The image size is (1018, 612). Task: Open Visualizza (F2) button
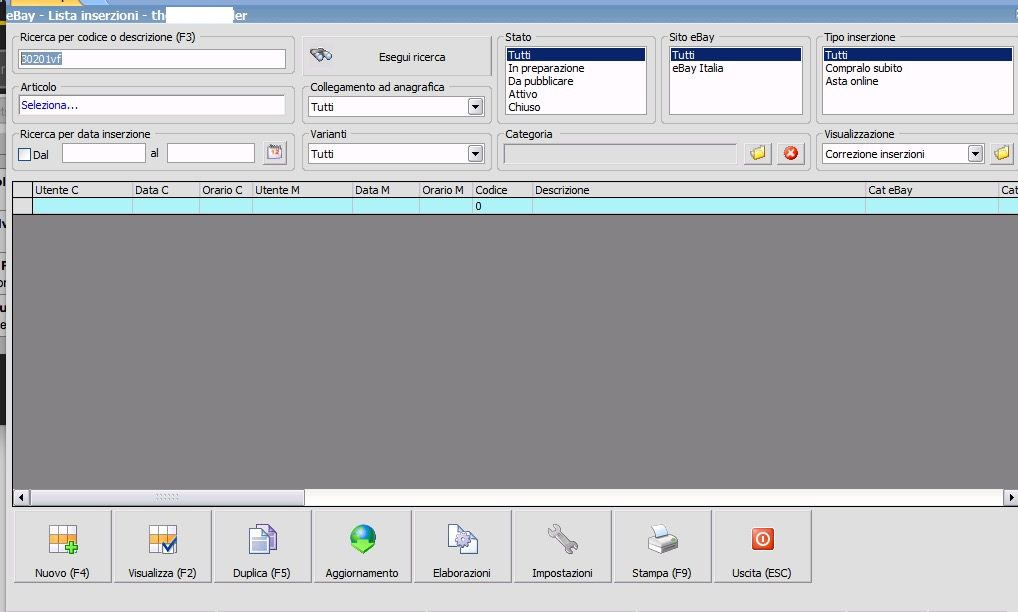162,546
